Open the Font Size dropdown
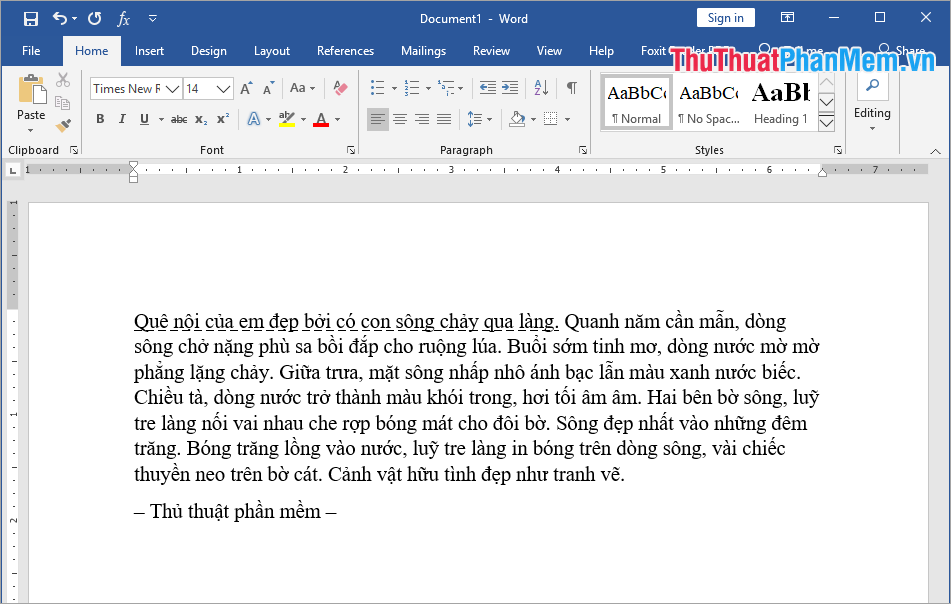 coord(222,88)
